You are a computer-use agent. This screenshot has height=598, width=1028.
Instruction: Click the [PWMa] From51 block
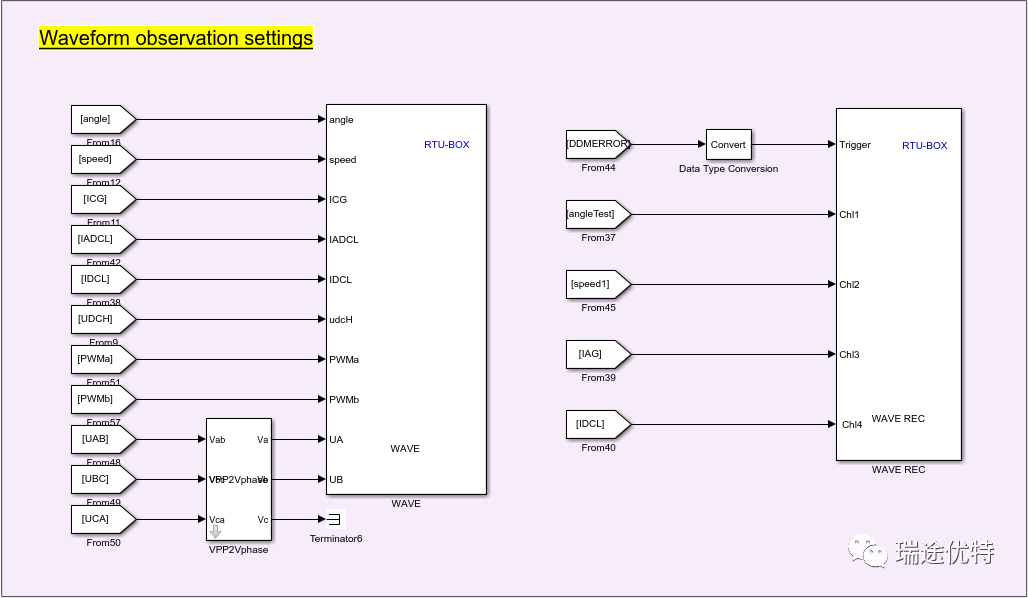pos(100,359)
